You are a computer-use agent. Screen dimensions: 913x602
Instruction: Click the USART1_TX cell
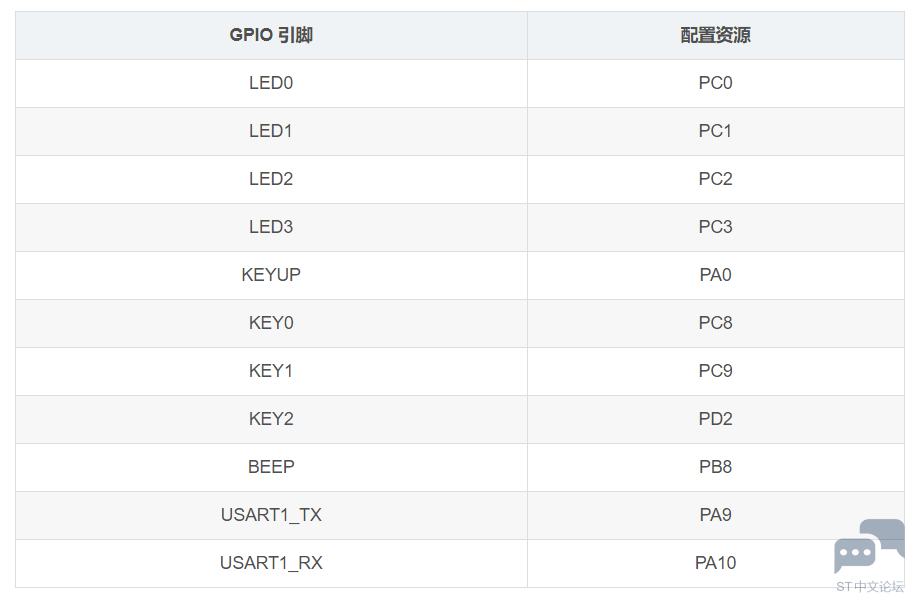click(x=271, y=515)
